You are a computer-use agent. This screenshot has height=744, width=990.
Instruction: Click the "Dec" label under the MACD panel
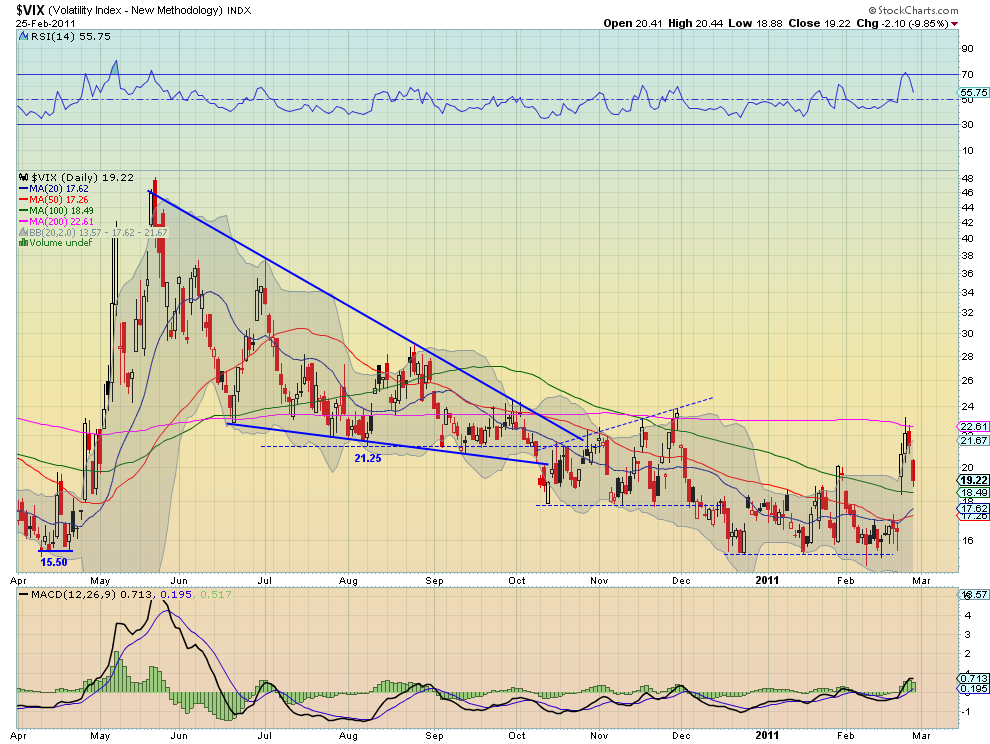(681, 736)
